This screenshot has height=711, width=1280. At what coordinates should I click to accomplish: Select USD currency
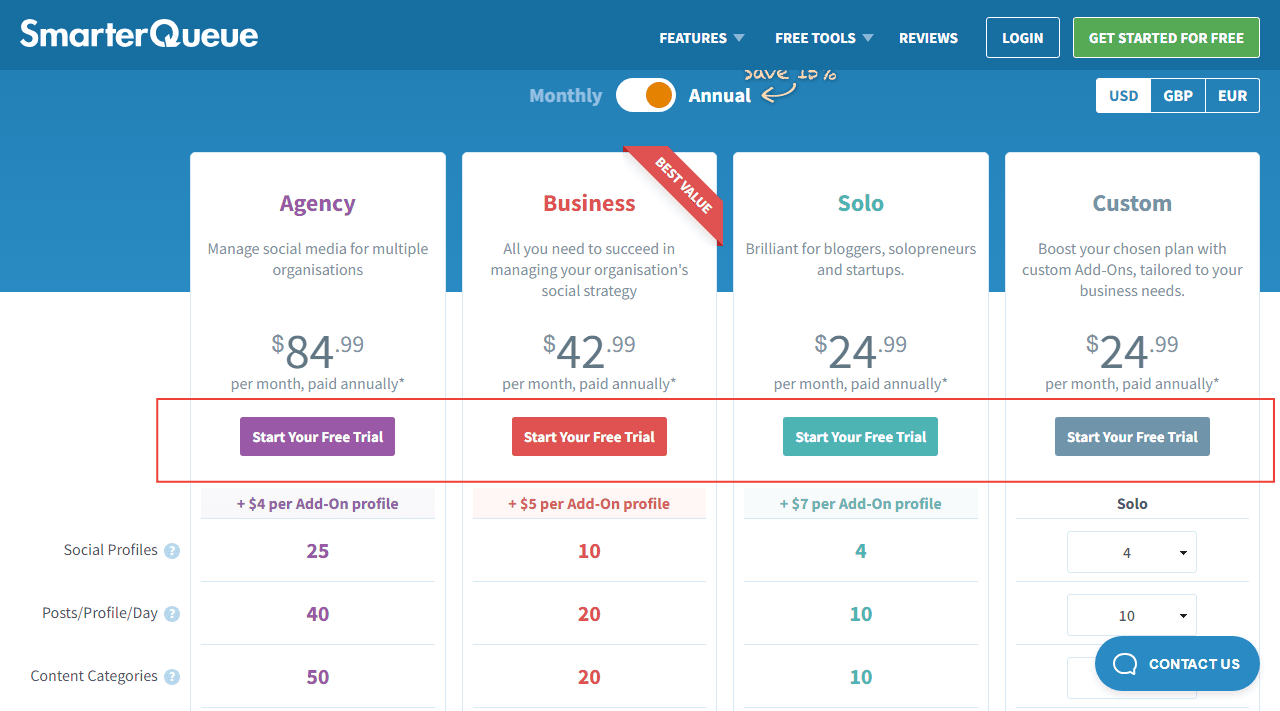[x=1123, y=96]
